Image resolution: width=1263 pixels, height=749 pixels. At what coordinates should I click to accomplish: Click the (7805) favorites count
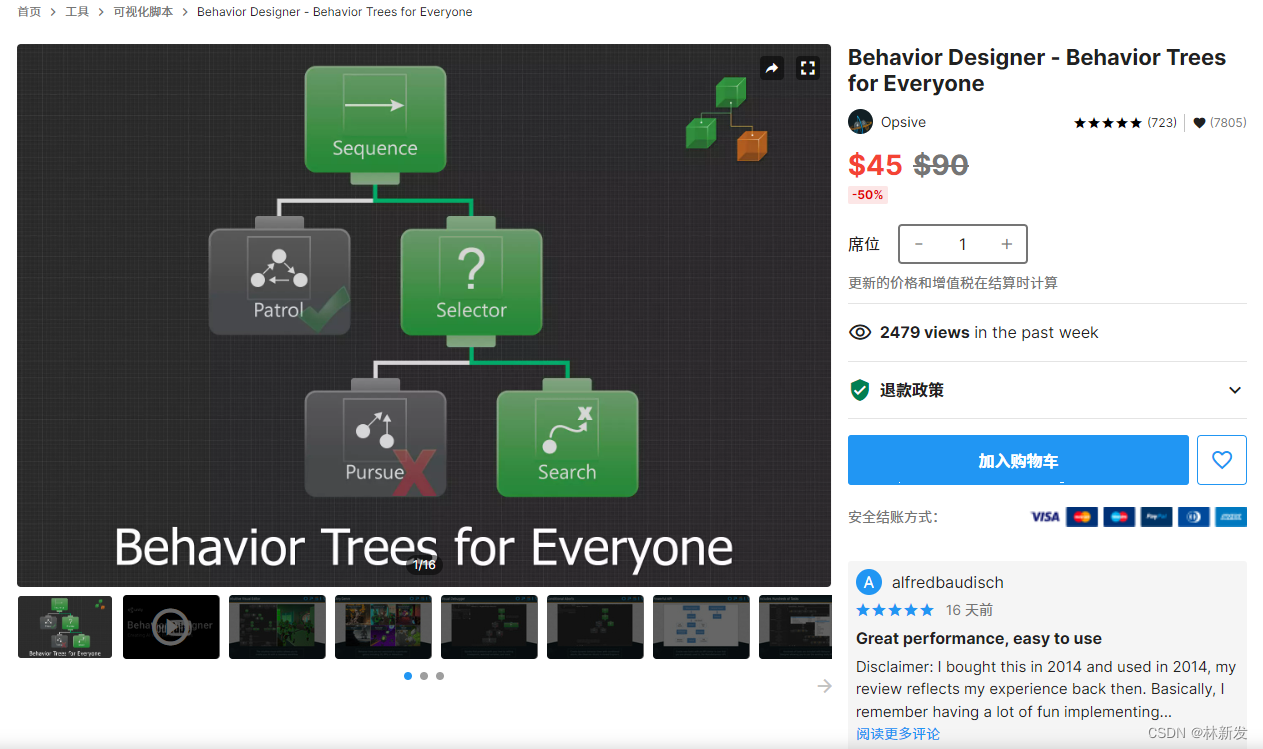[x=1228, y=123]
